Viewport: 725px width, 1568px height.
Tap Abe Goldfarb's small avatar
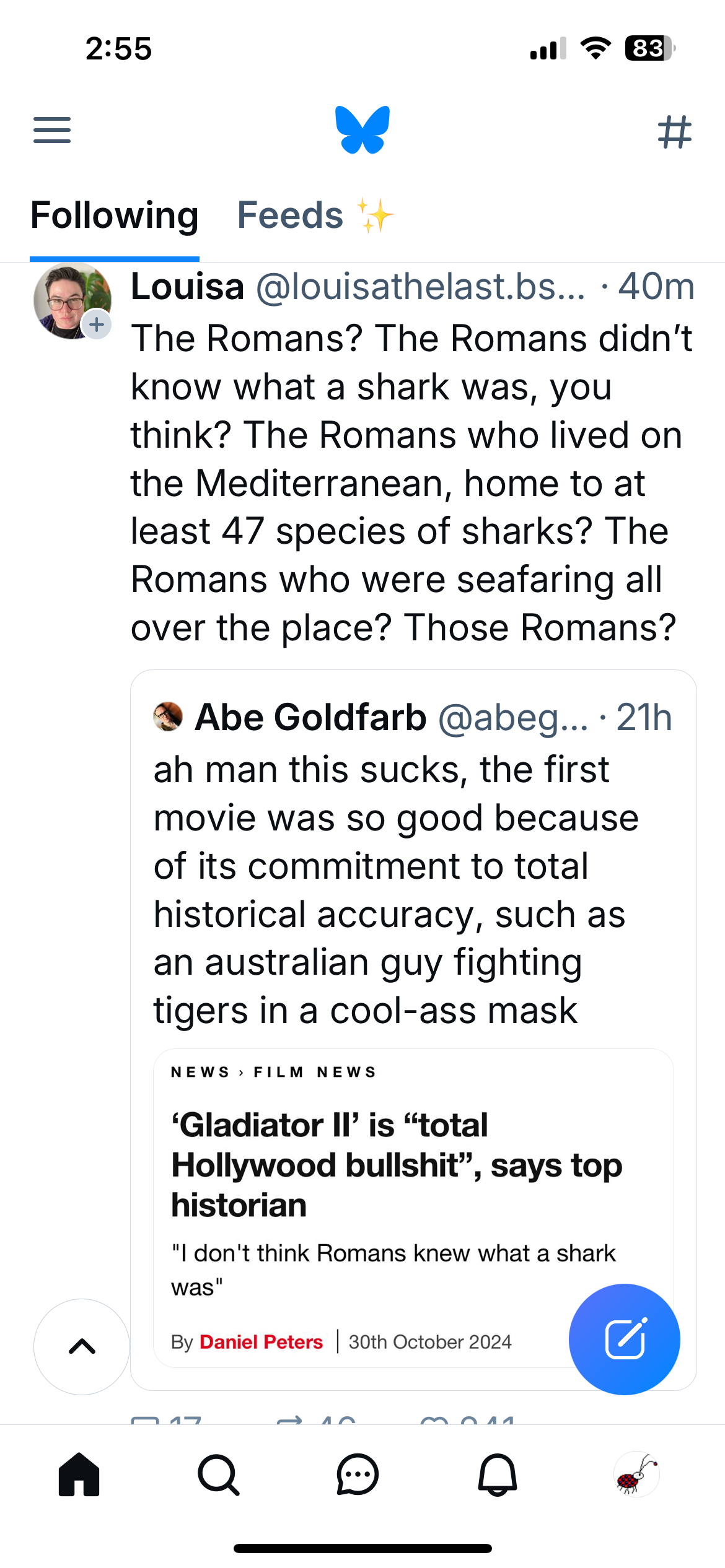click(168, 716)
